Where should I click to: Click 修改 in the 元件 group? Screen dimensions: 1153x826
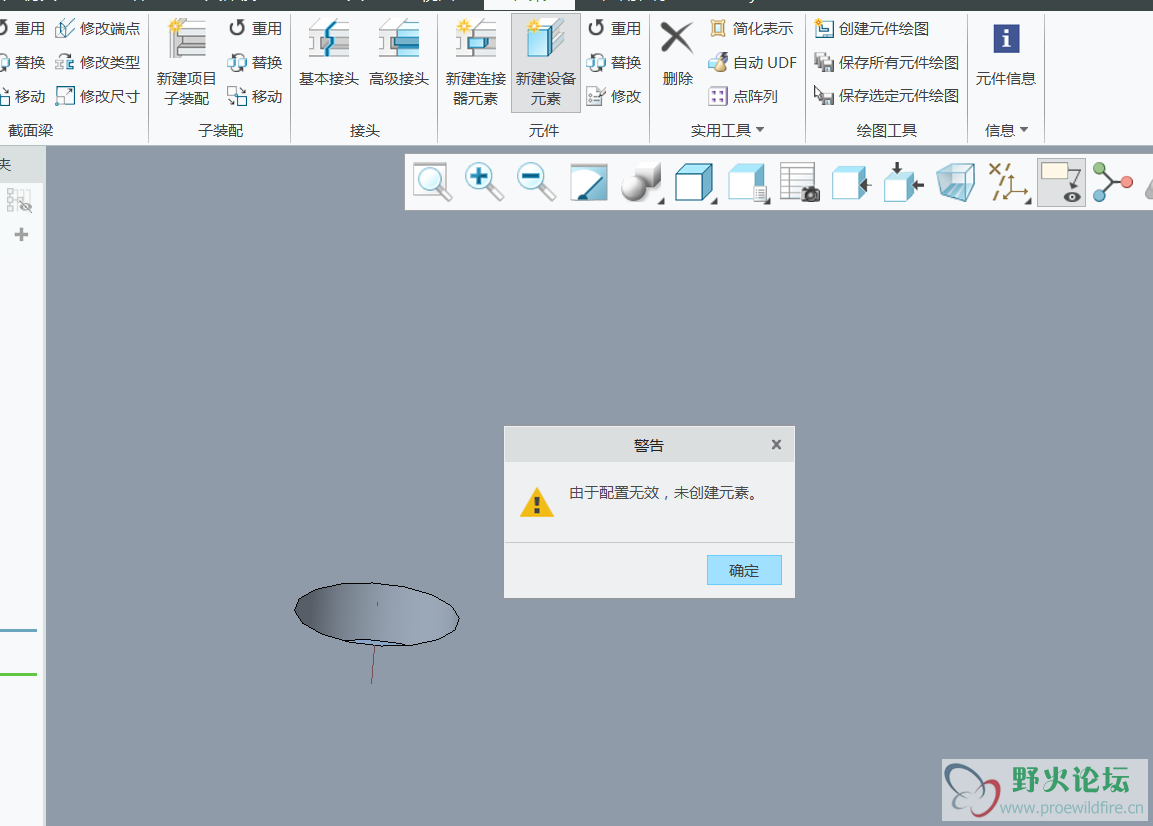click(615, 96)
